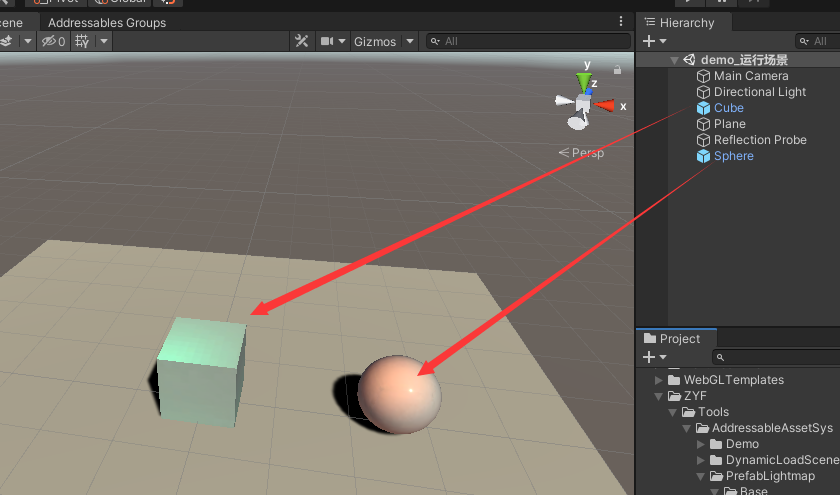The height and width of the screenshot is (495, 840).
Task: Toggle Gizmos in the Scene view
Action: (x=374, y=41)
